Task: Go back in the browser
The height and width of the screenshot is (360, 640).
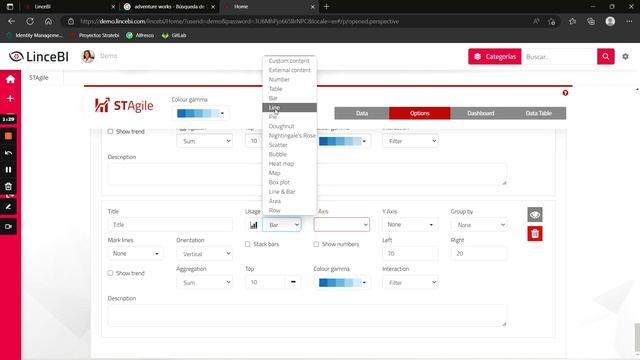Action: tap(11, 21)
